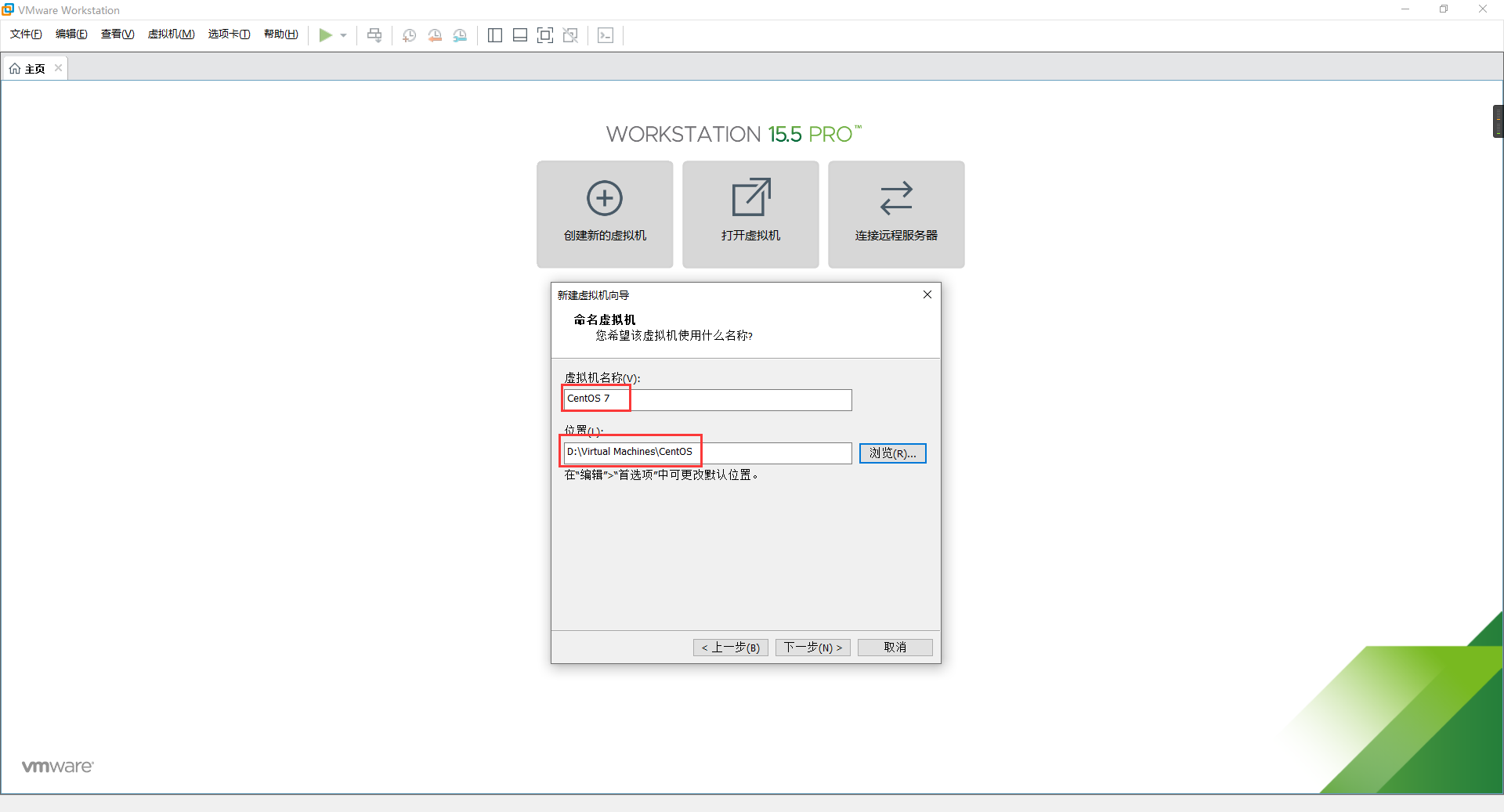This screenshot has width=1504, height=812.
Task: Enter full screen mode icon
Action: [545, 35]
